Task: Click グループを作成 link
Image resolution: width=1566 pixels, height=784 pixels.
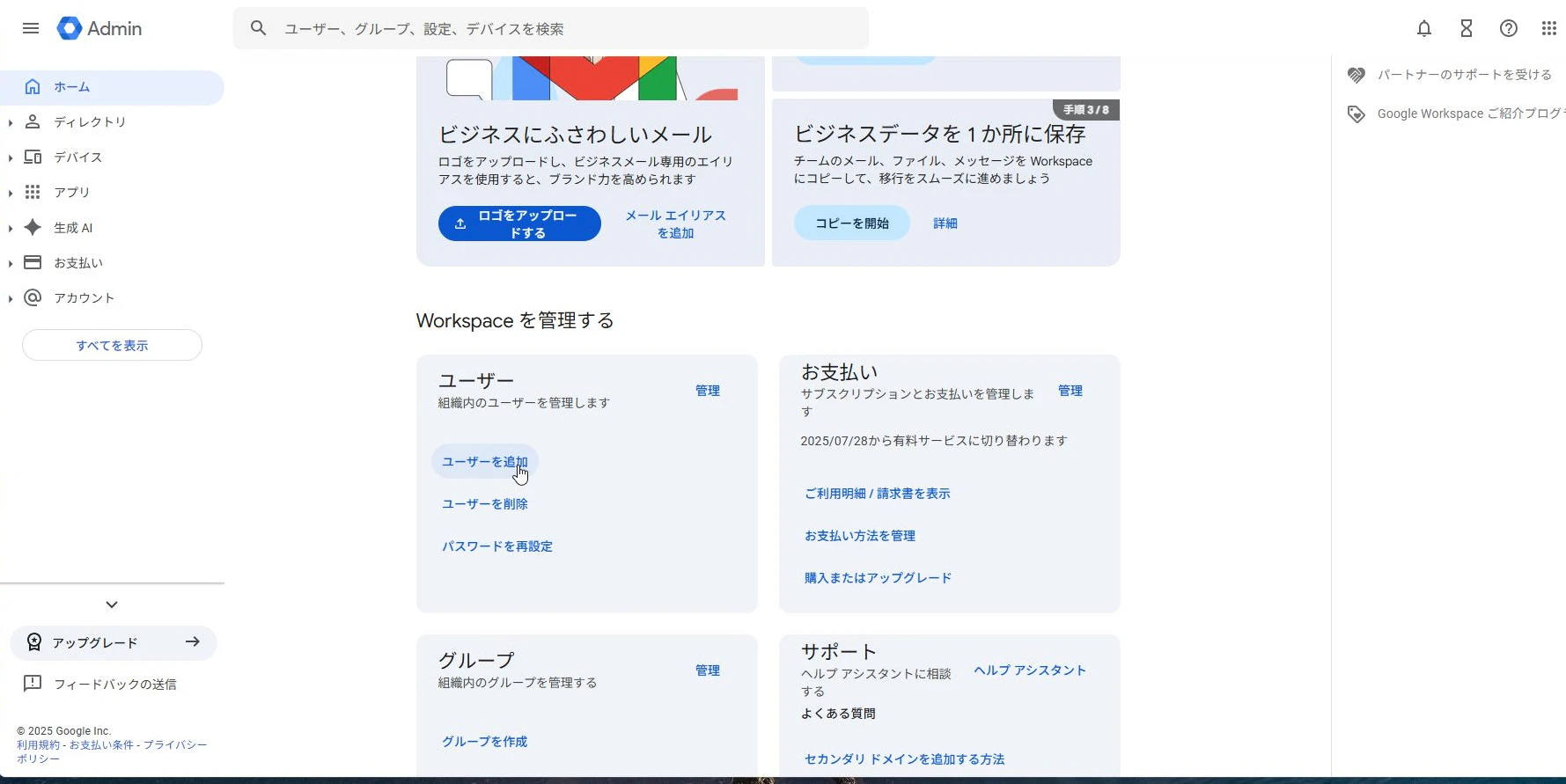Action: click(485, 742)
